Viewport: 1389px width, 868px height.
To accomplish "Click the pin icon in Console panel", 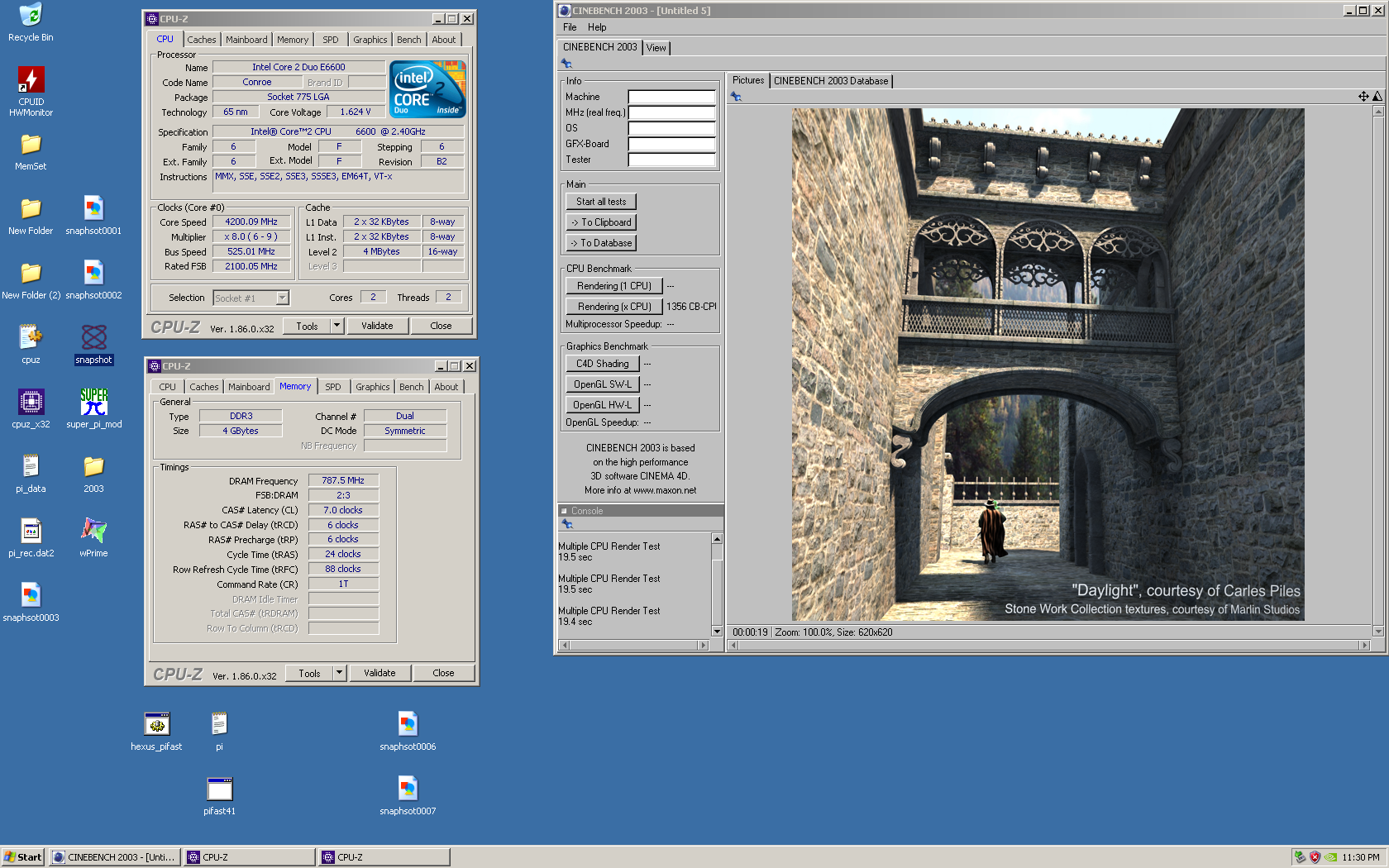I will click(566, 524).
